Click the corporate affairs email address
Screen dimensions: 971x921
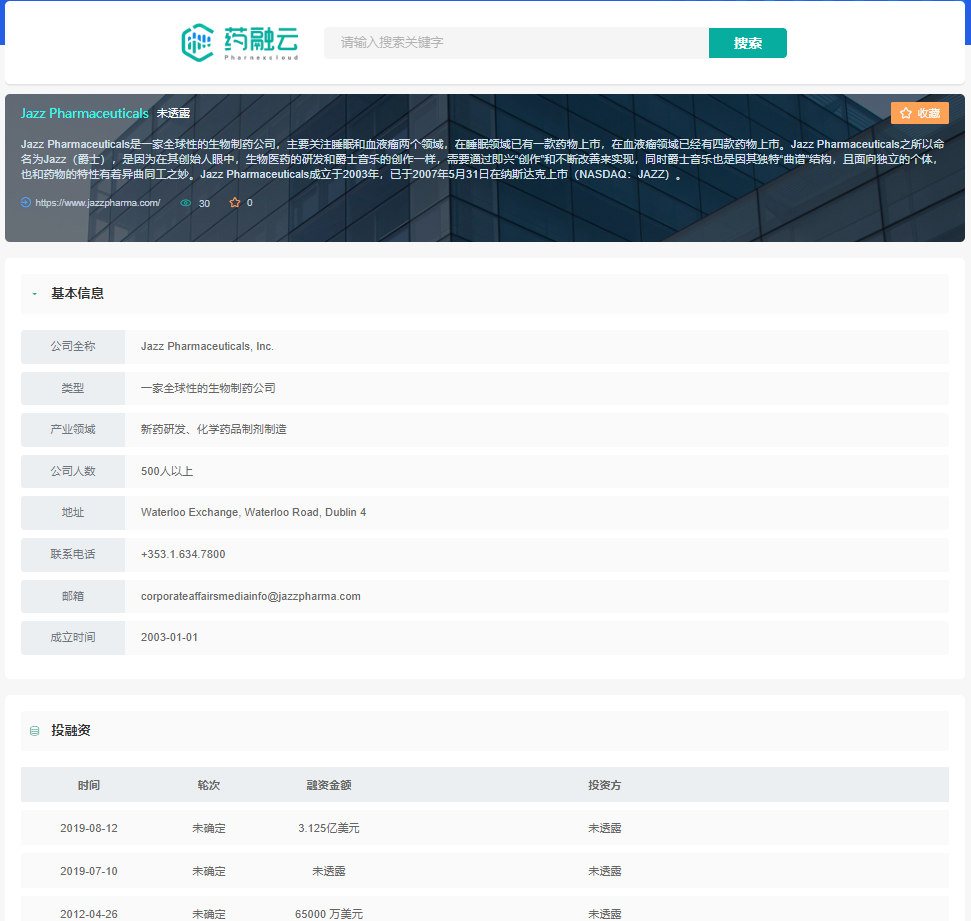(251, 596)
